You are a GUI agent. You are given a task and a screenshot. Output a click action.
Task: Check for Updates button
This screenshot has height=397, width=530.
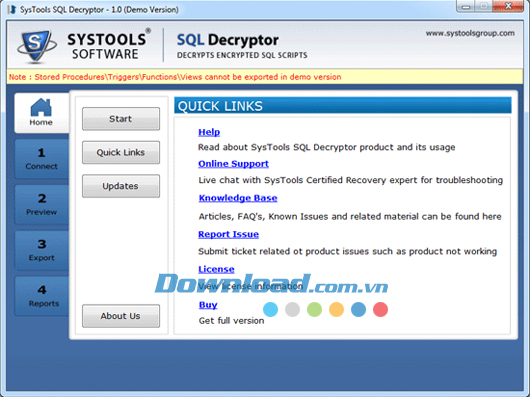(x=121, y=186)
